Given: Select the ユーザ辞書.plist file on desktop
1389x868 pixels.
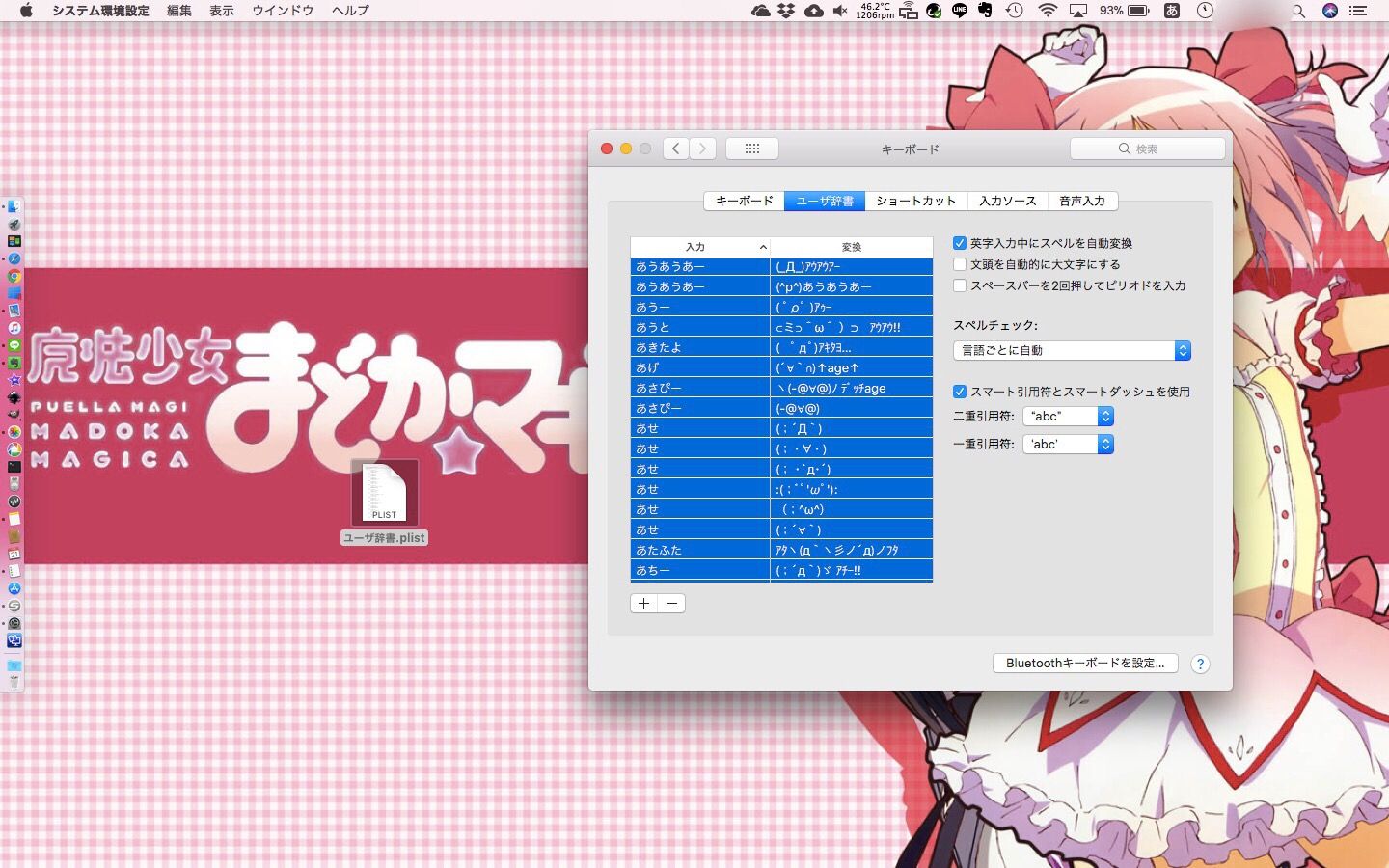Looking at the screenshot, I should tap(384, 502).
